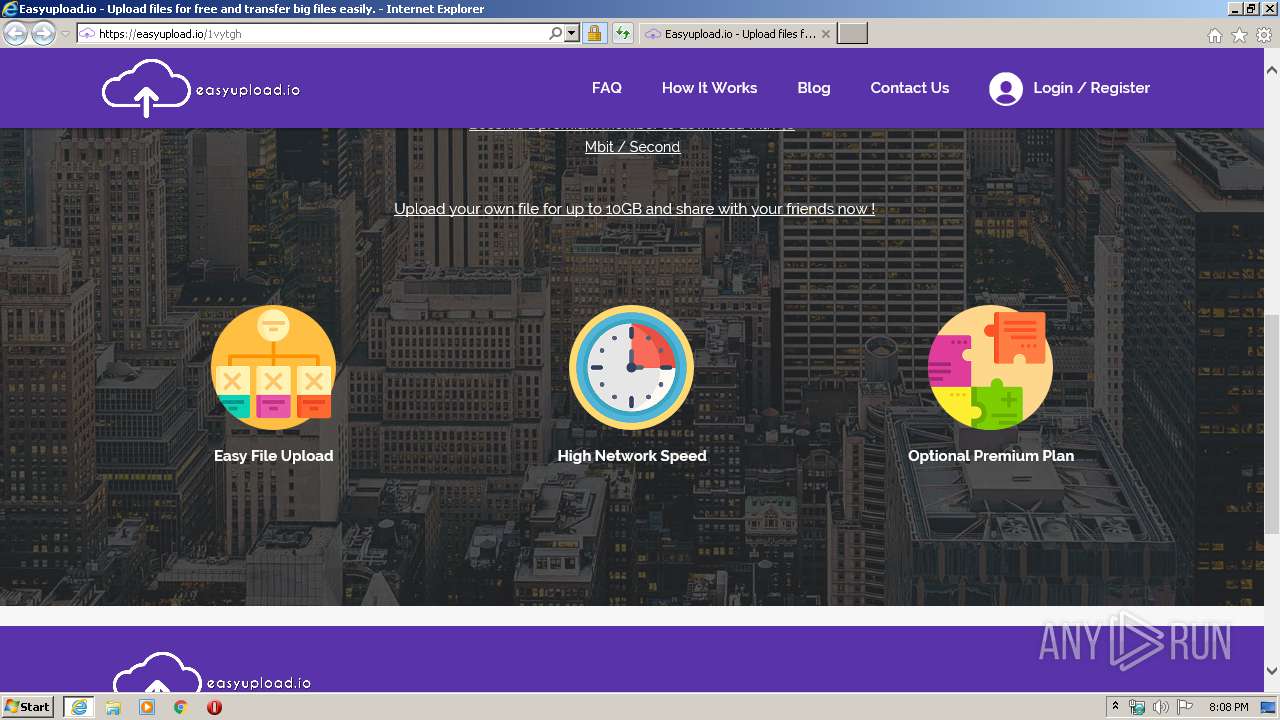
Task: Show hidden tray icons arrow
Action: 1115,707
